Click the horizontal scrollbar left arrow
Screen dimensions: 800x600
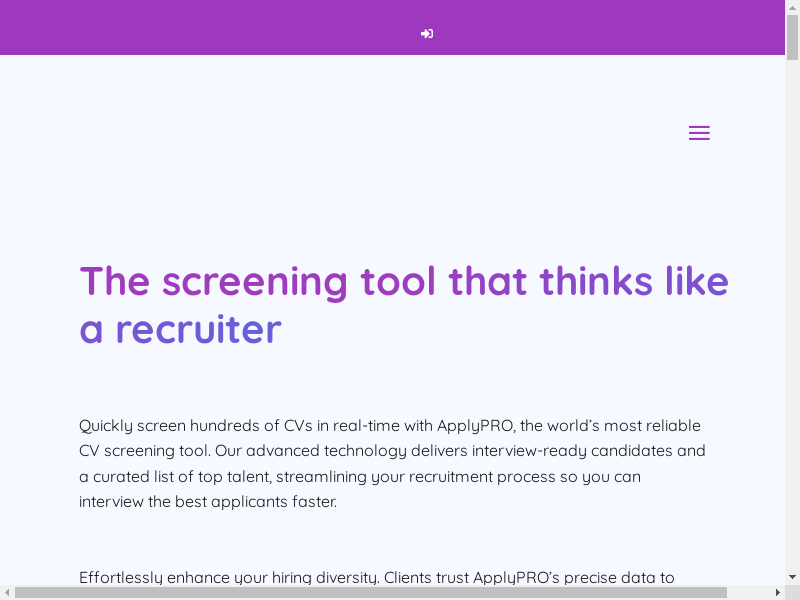(x=7, y=592)
